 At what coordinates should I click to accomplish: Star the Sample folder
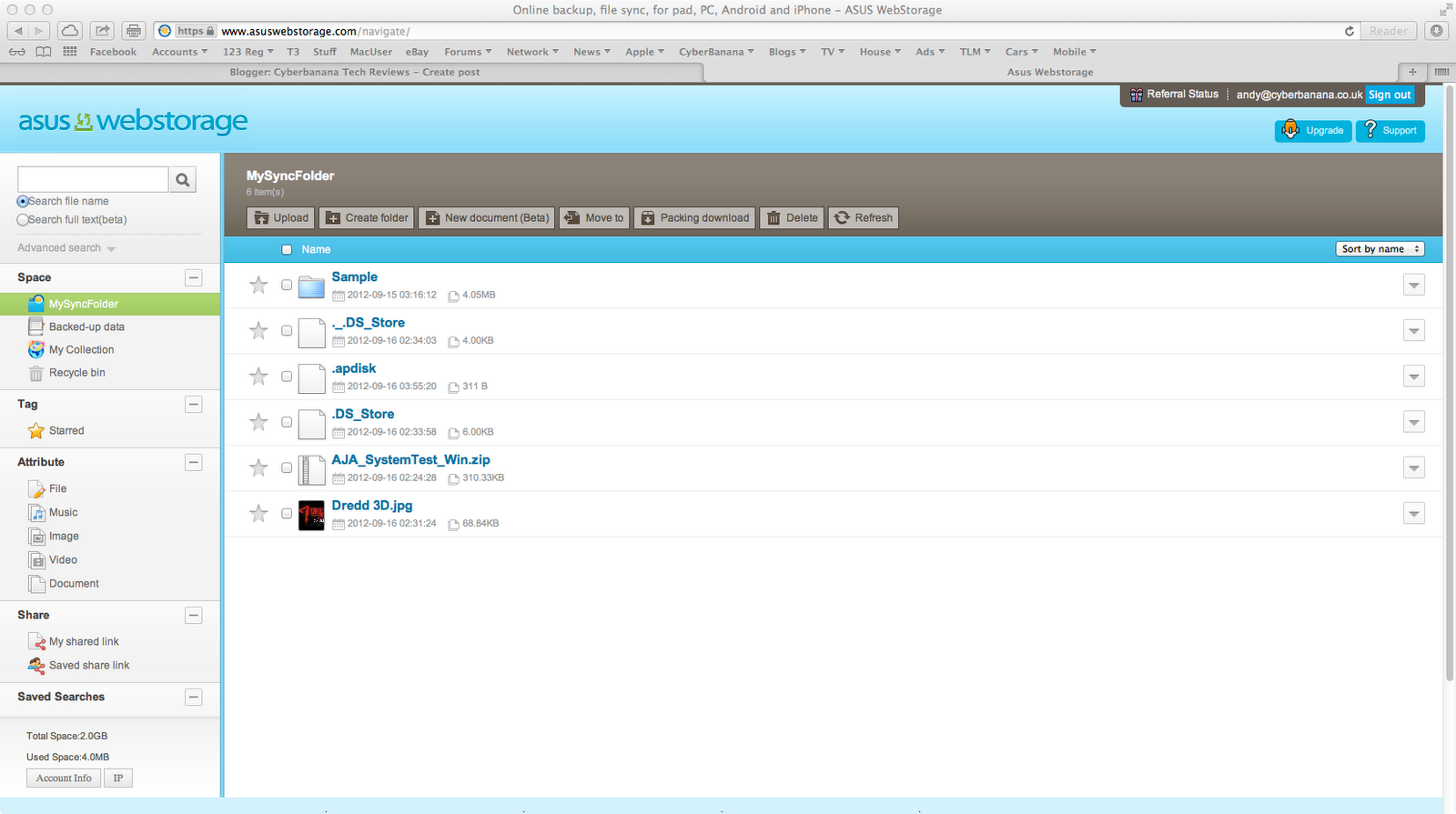258,285
